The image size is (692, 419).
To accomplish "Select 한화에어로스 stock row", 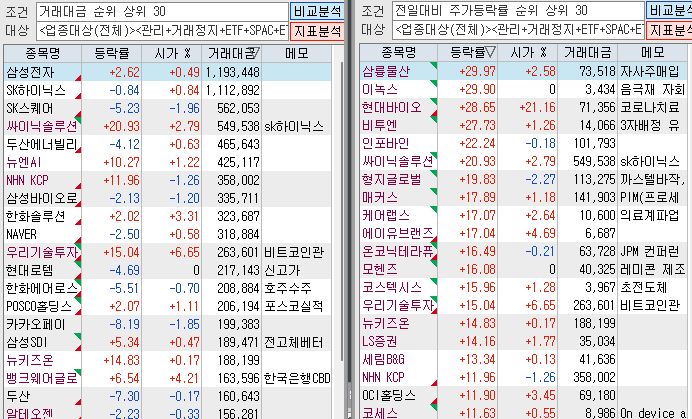I will tap(168, 288).
